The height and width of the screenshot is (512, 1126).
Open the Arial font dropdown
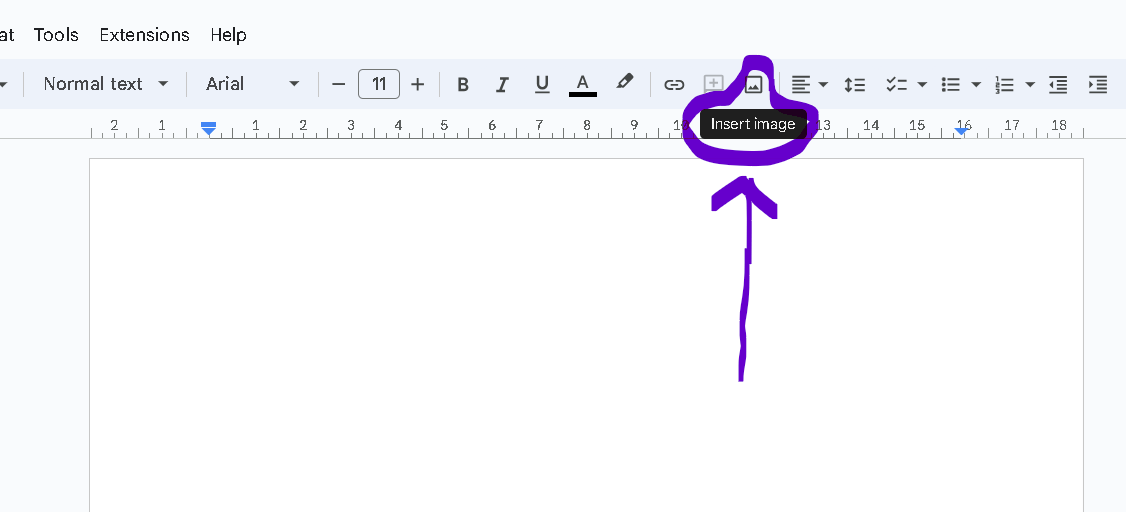[253, 84]
